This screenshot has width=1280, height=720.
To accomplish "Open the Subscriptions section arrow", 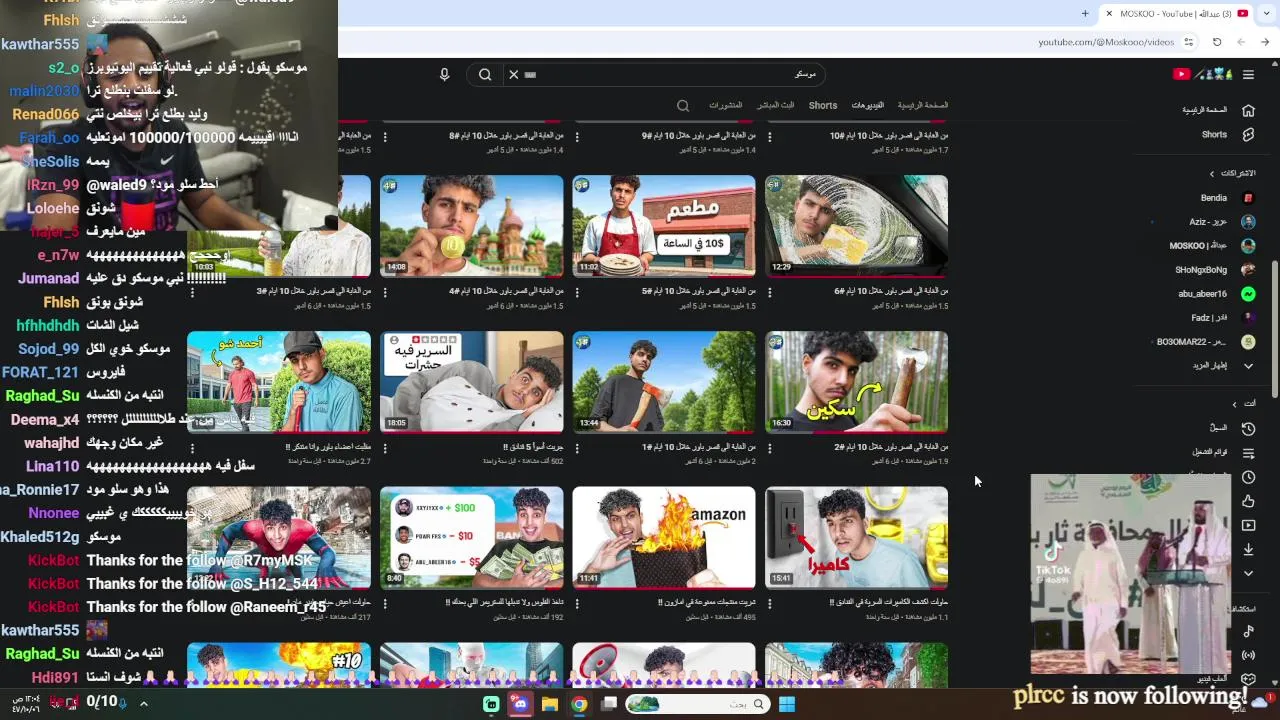I will coord(1212,173).
